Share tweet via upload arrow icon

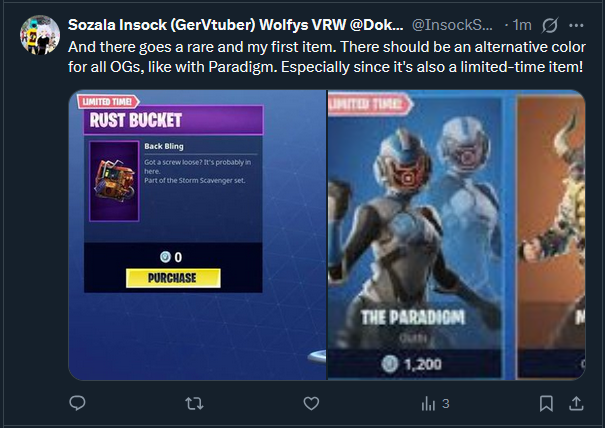pos(576,404)
